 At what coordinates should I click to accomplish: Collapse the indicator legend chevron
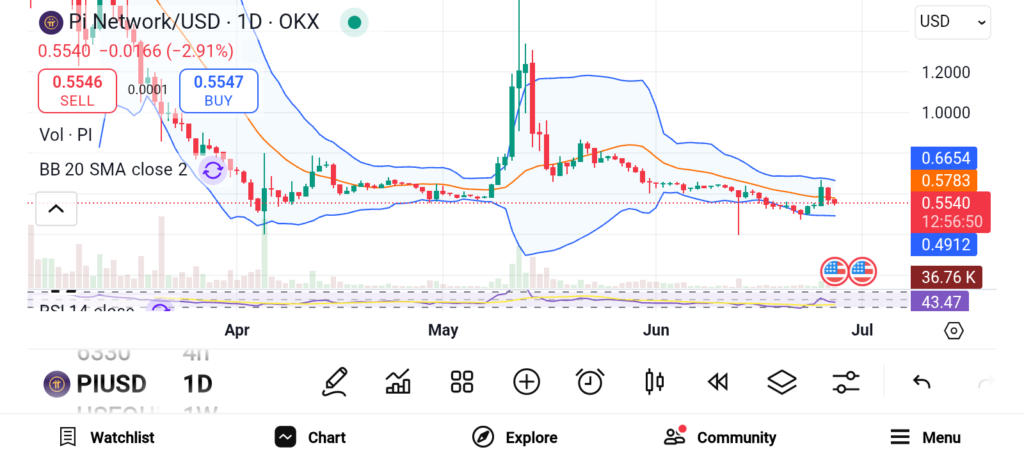56,209
